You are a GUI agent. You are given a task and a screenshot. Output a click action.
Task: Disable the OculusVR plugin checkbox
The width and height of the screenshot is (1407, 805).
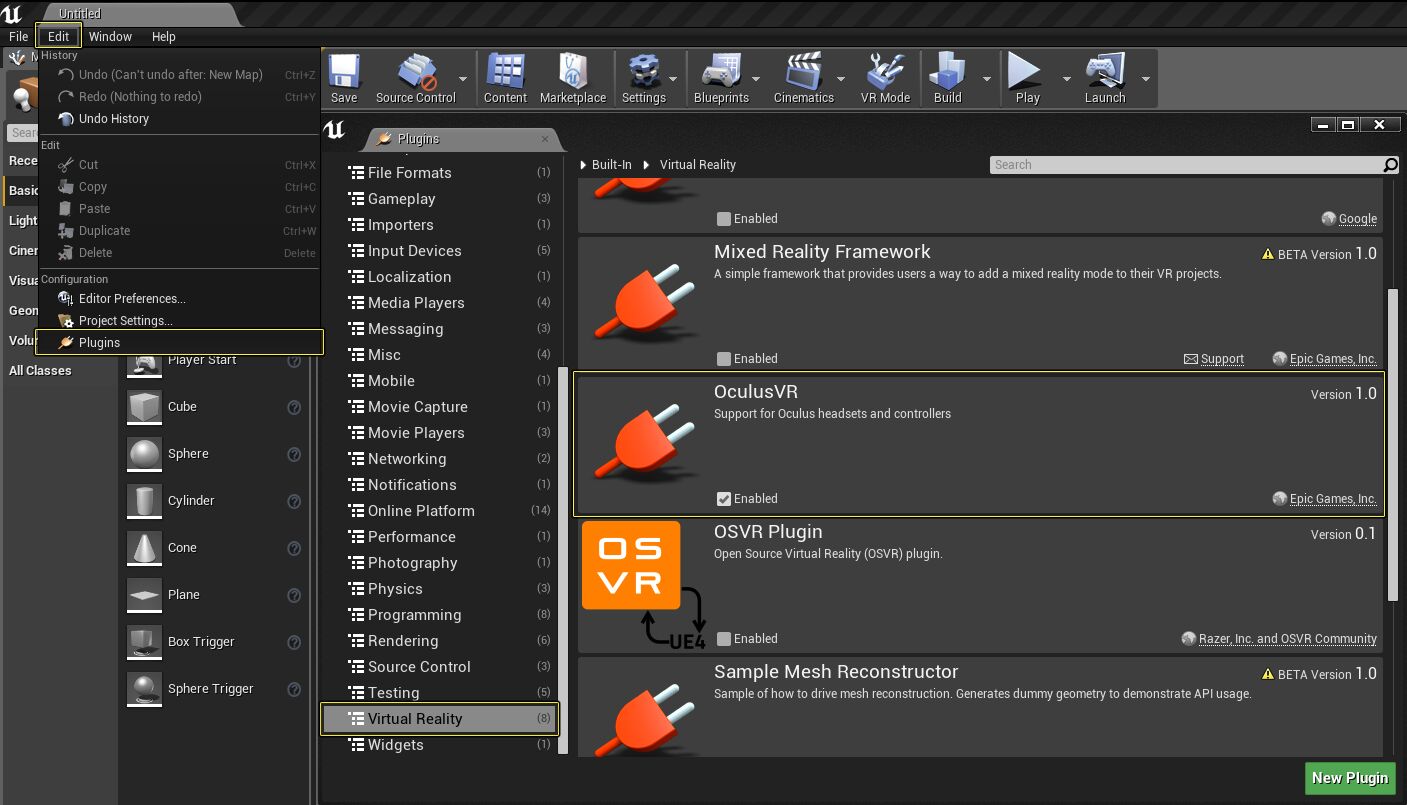[725, 498]
